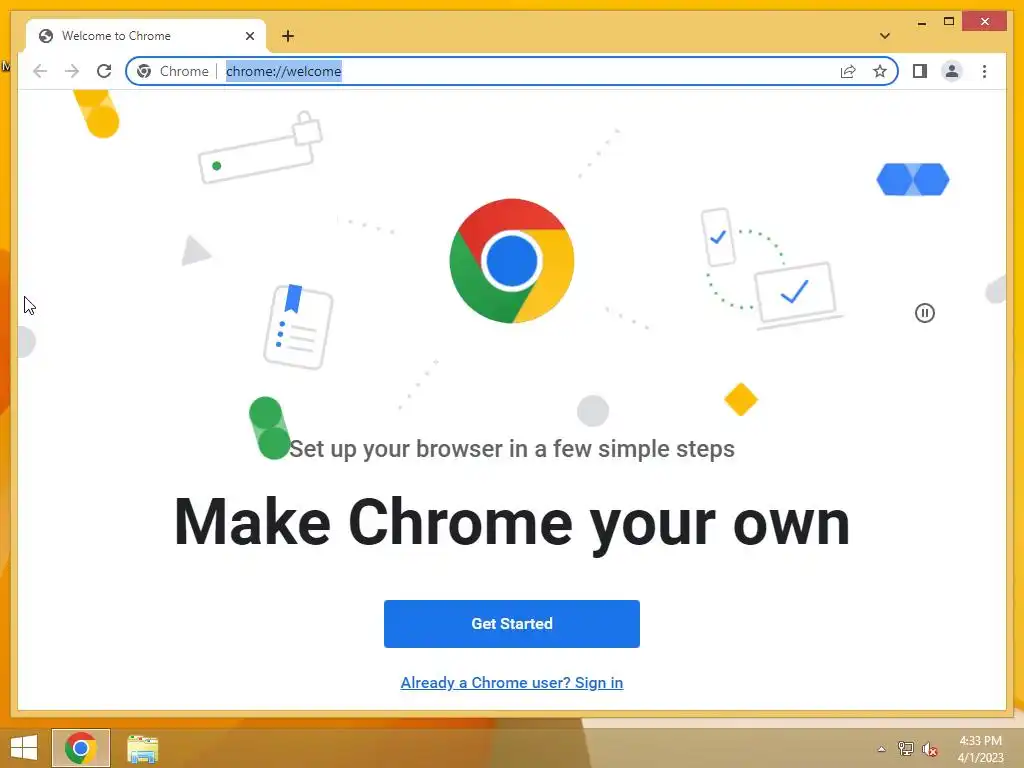The image size is (1024, 768).
Task: Reload the current page
Action: coord(104,71)
